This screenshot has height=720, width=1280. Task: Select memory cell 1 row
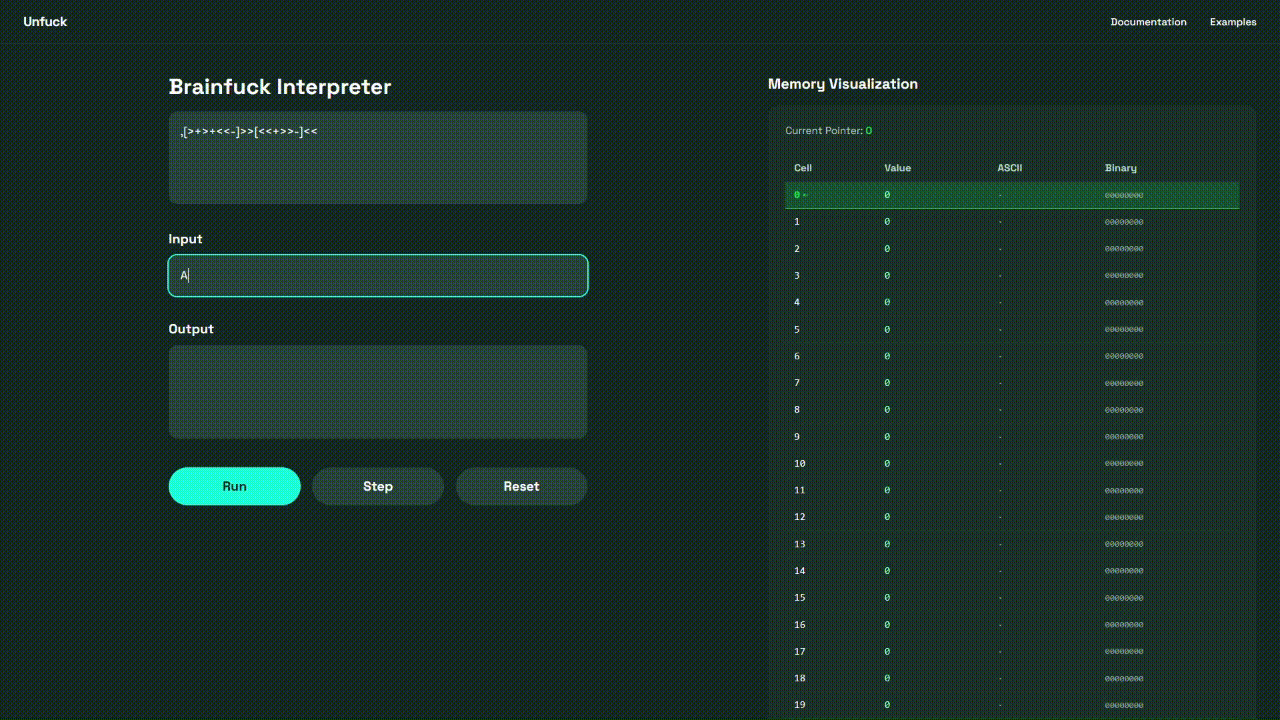coord(1011,222)
